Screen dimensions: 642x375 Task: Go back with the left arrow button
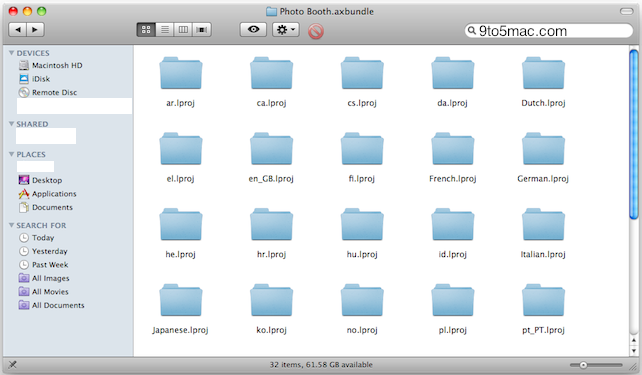18,29
